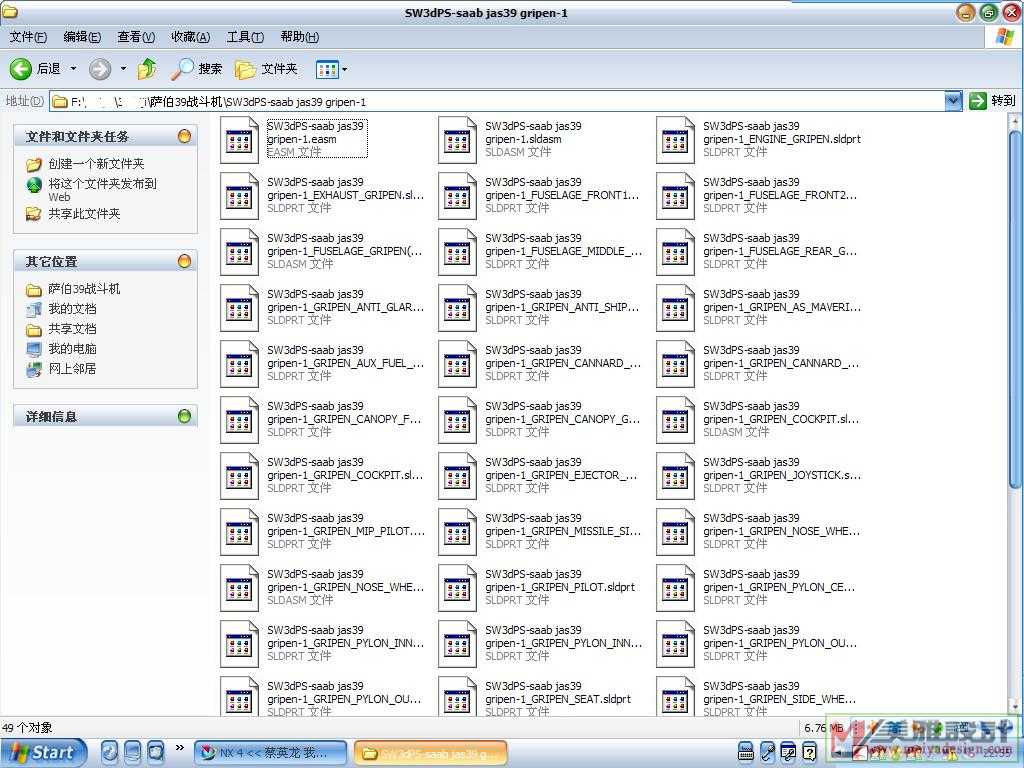The height and width of the screenshot is (768, 1024).
Task: Select the GRIPEN_NOSE_WHE SLDASM file name
Action: tap(345, 581)
